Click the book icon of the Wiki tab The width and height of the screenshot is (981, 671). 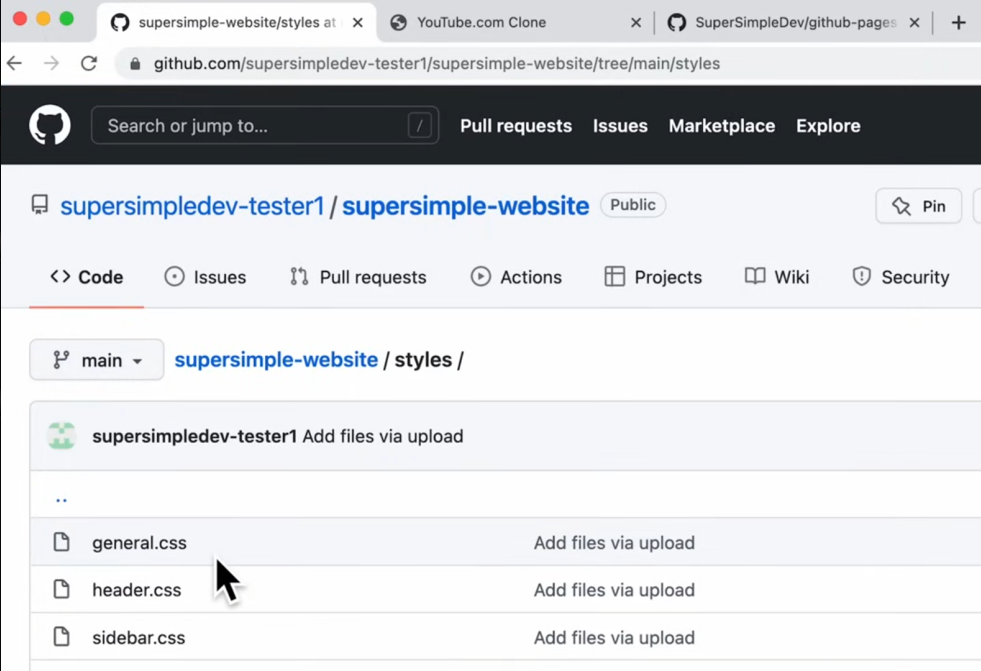[x=755, y=276]
